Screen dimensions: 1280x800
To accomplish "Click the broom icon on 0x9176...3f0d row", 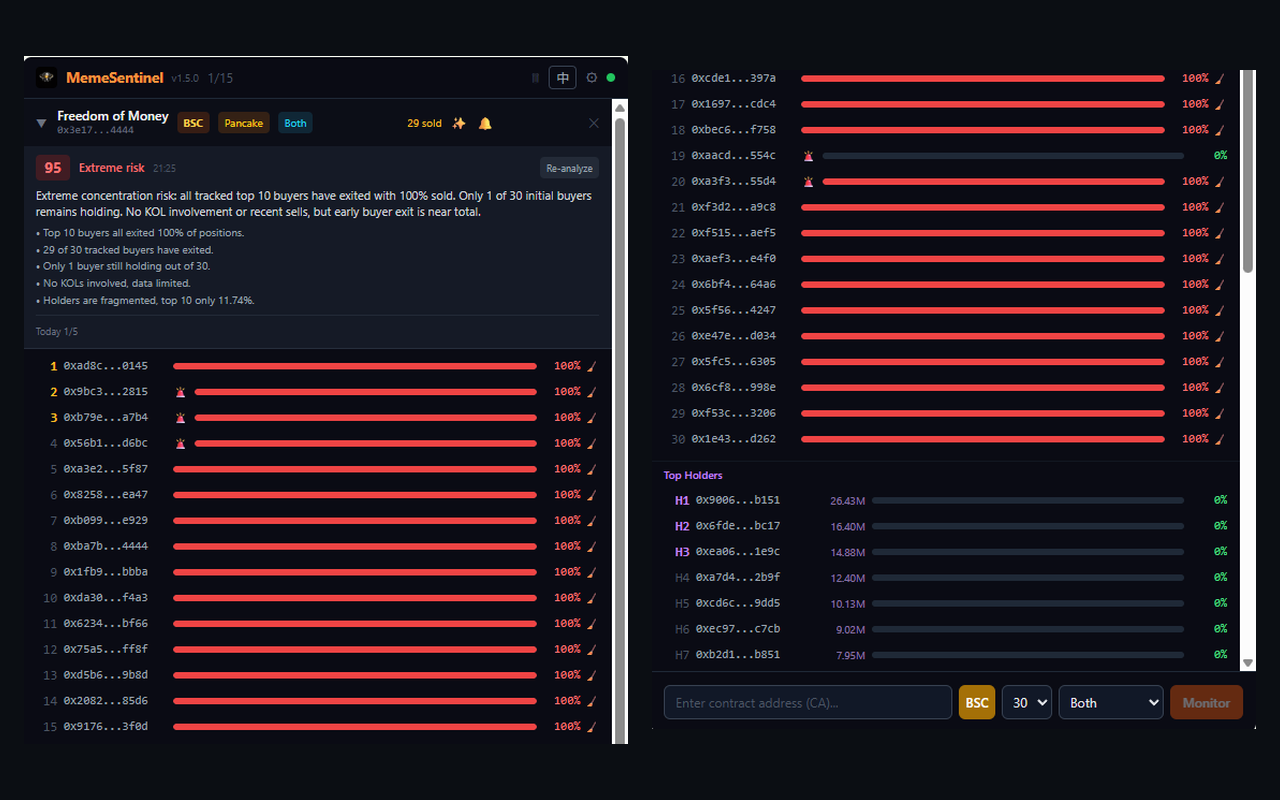I will [591, 727].
